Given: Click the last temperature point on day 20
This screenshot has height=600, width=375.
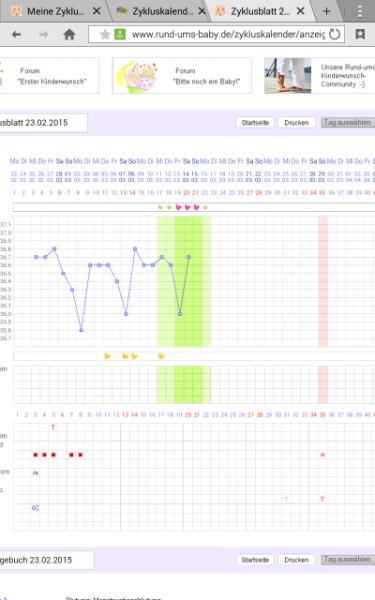Looking at the screenshot, I should point(189,257).
